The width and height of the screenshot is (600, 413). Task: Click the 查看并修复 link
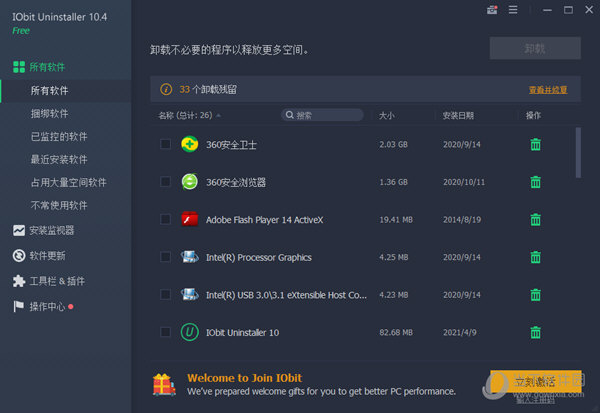pos(548,90)
